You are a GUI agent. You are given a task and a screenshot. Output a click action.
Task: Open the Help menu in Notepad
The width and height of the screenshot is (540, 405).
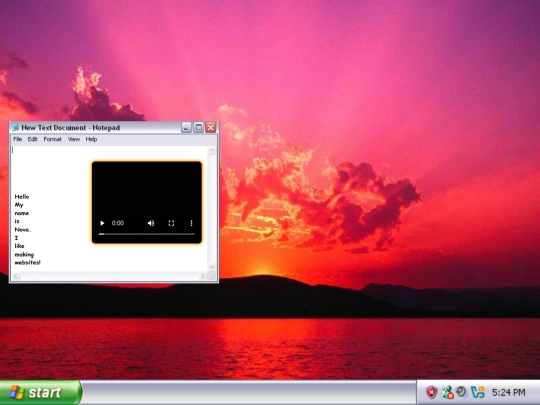point(91,139)
